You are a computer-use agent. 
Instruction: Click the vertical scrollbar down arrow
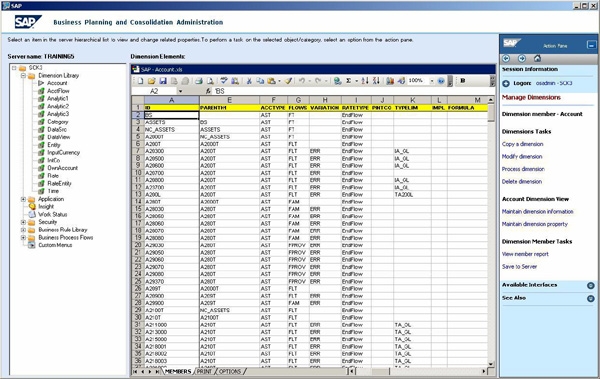click(x=491, y=364)
